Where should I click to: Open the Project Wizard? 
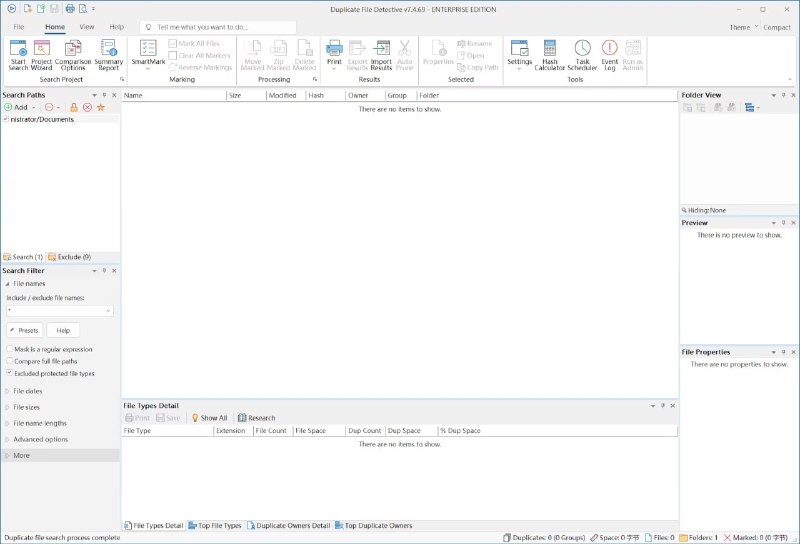41,55
